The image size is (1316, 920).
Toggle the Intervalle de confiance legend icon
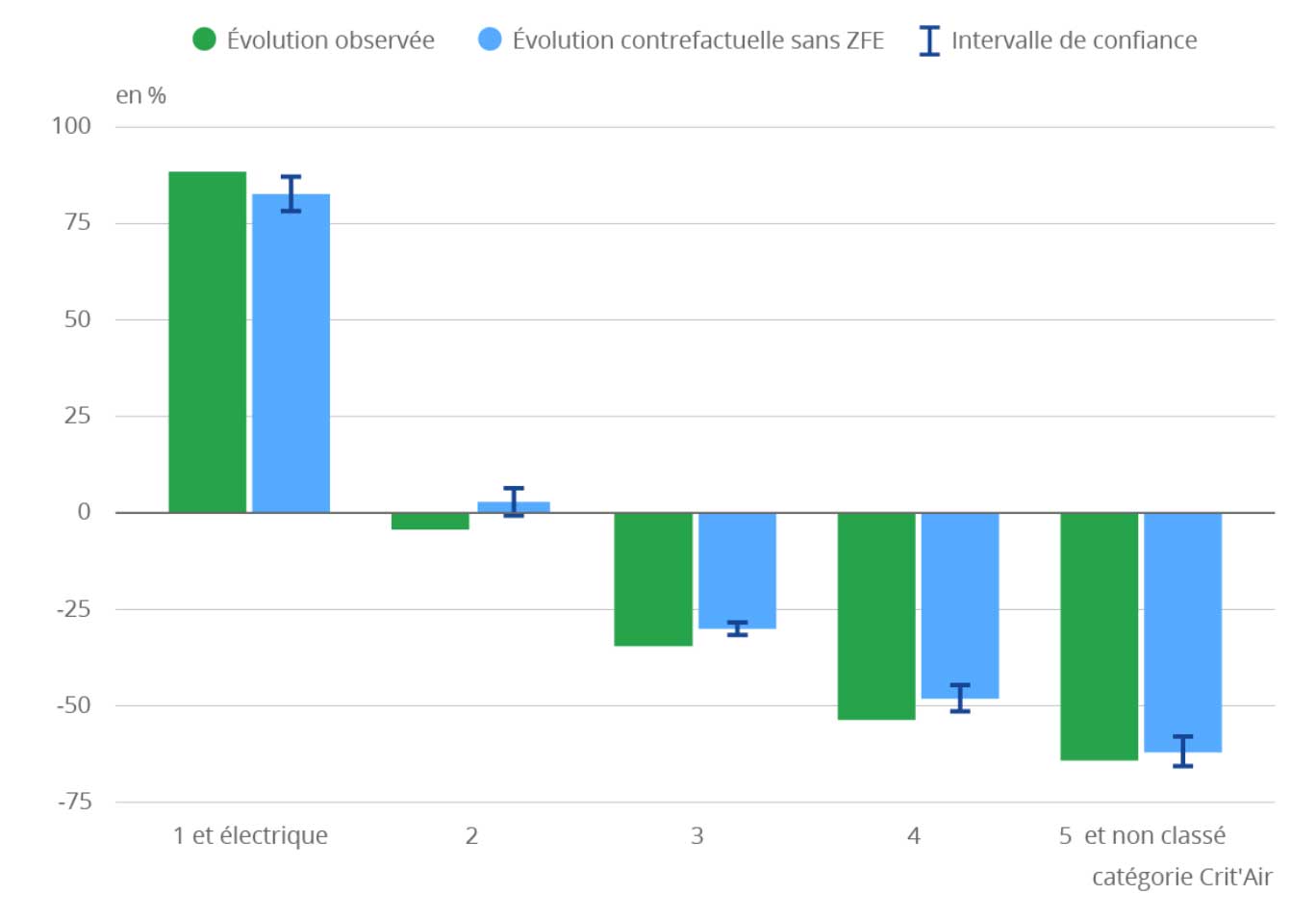929,40
